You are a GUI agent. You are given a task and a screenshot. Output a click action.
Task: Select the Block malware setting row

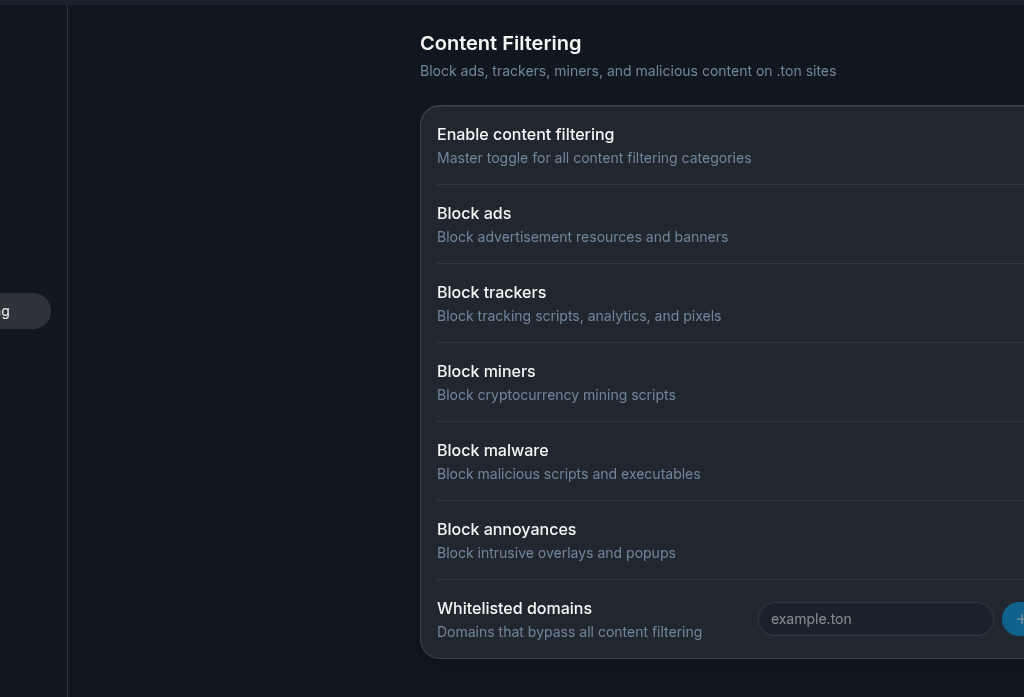[700, 461]
